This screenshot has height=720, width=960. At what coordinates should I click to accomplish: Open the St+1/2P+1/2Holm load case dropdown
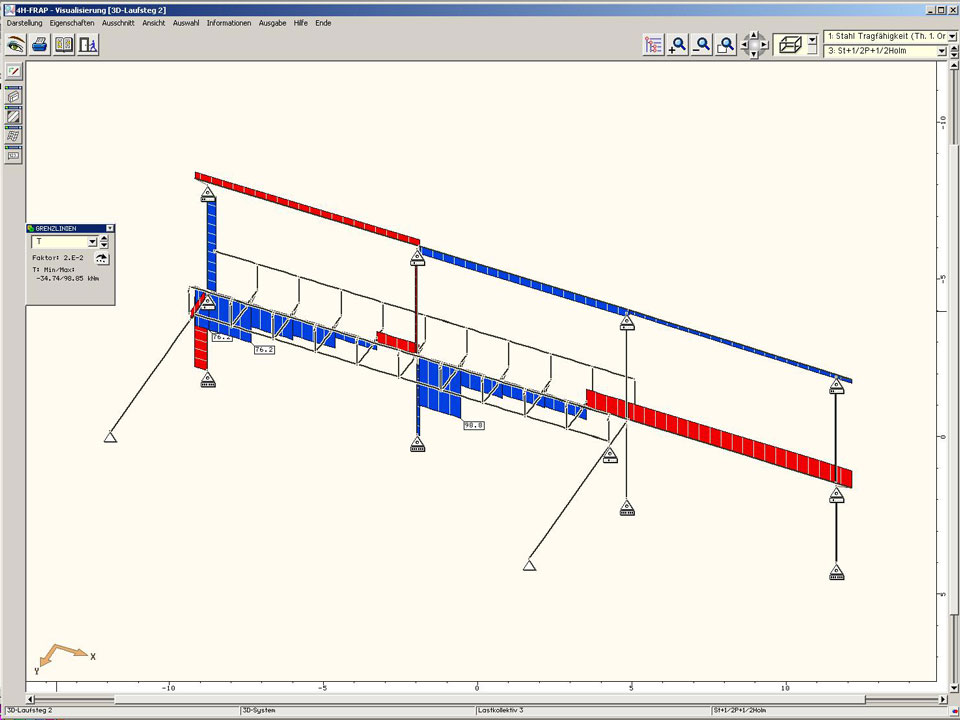coord(942,51)
